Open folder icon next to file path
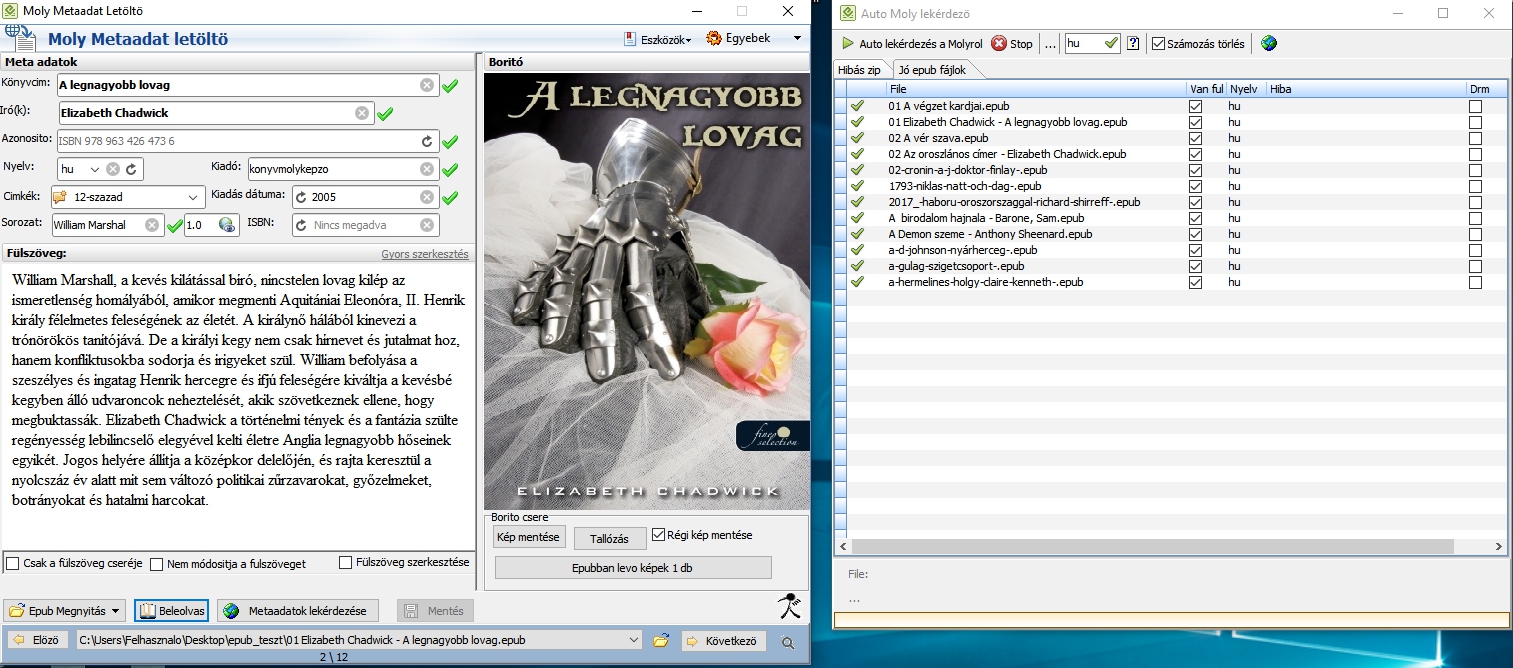 [x=660, y=641]
